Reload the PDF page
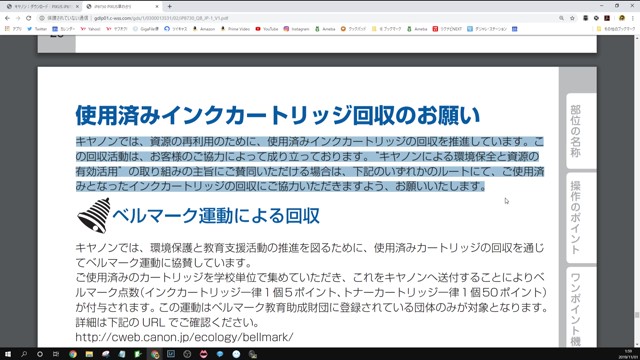This screenshot has height=360, width=640. click(x=29, y=18)
